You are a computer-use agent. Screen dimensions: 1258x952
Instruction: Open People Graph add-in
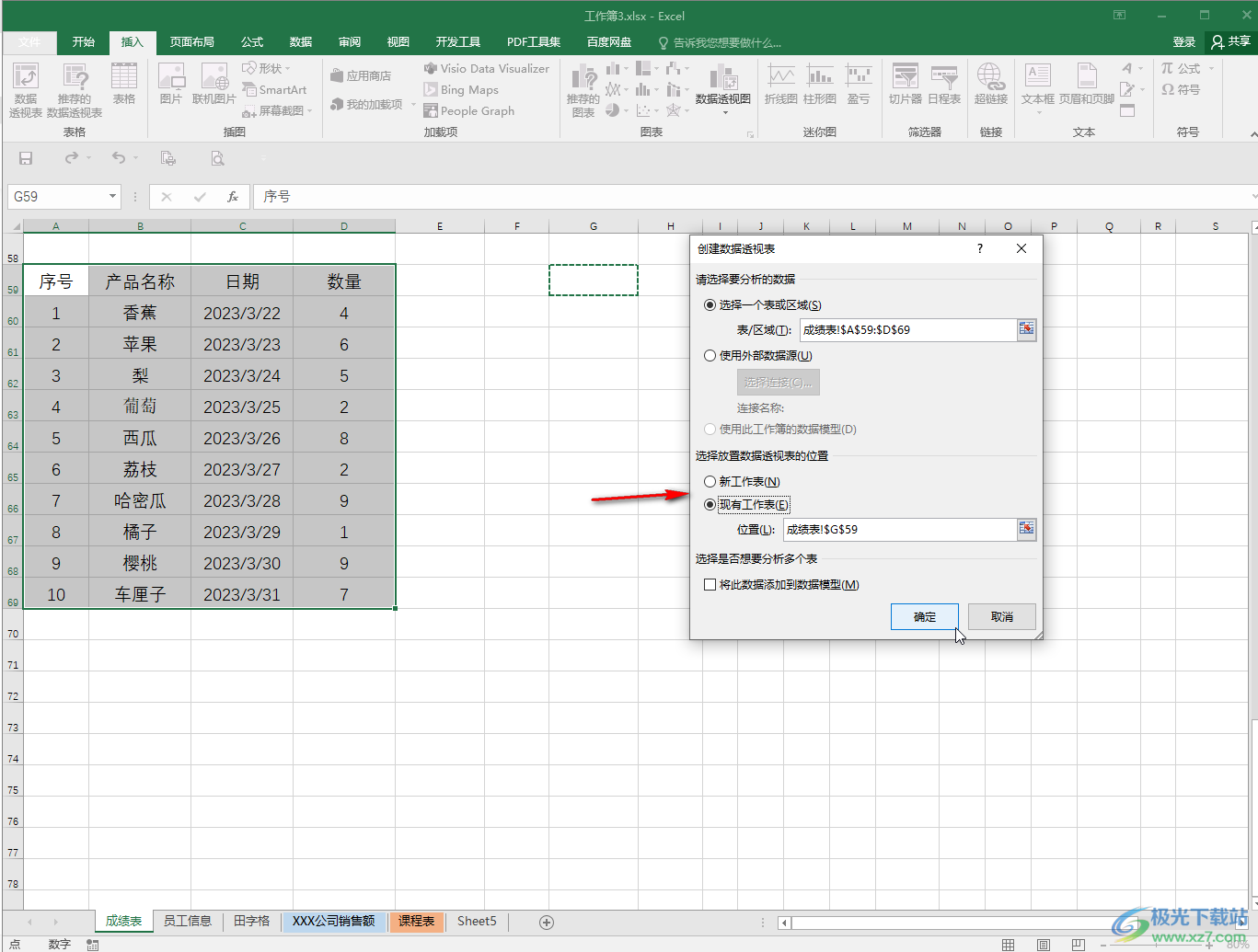click(x=469, y=110)
